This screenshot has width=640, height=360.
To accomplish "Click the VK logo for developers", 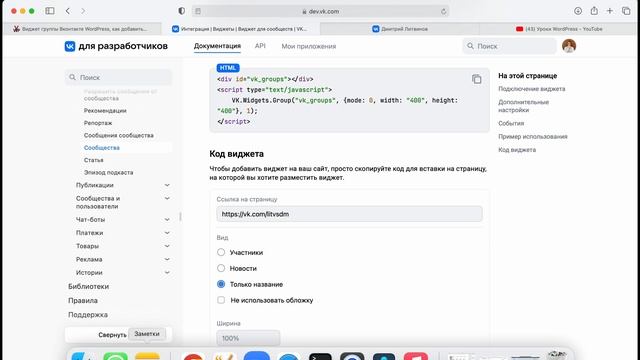I will (70, 46).
